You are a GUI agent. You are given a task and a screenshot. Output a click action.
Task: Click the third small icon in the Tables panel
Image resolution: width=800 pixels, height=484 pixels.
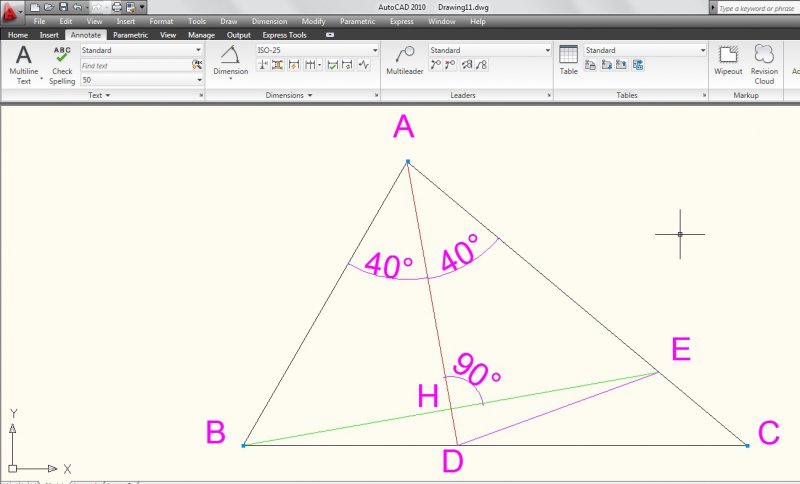[621, 65]
